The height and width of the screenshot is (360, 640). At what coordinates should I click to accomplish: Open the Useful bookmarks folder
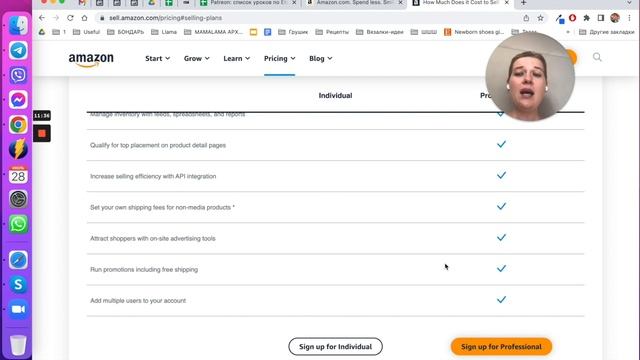pyautogui.click(x=86, y=32)
